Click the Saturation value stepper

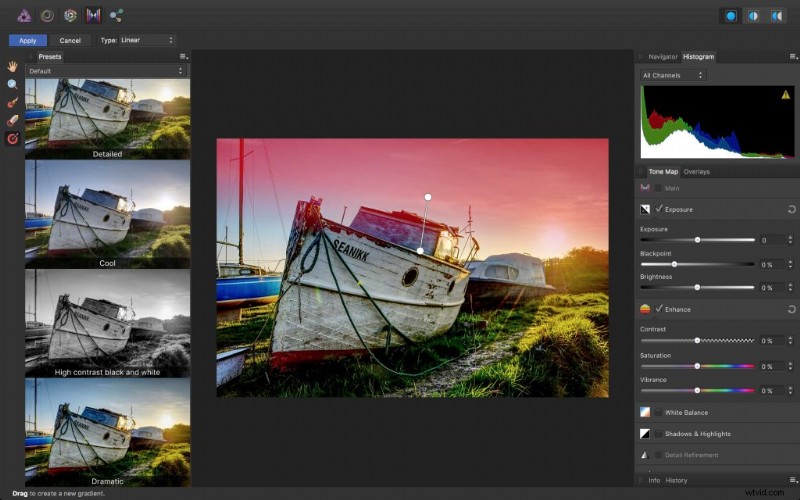coord(790,366)
